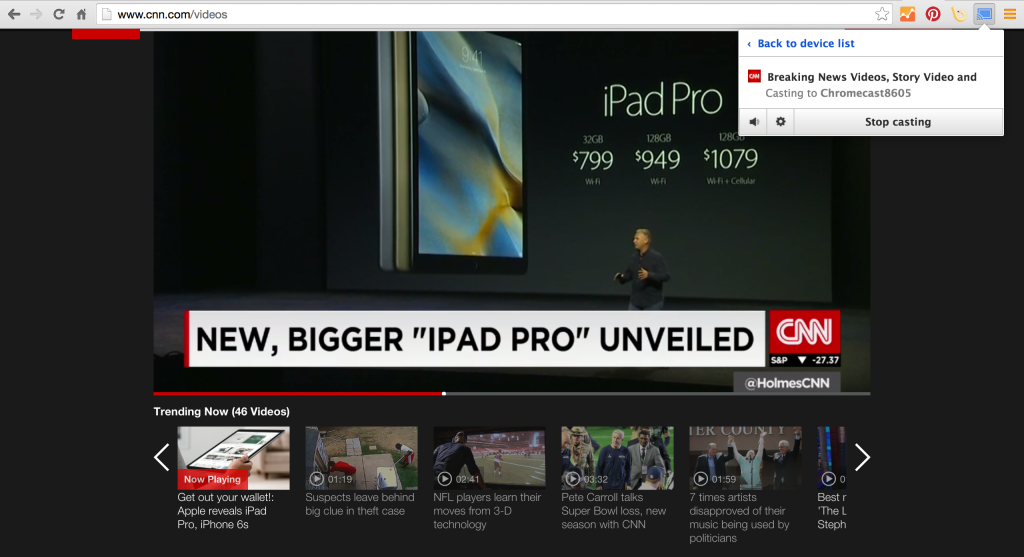
Task: Open '7 times artists disapproved' title link
Action: point(739,518)
